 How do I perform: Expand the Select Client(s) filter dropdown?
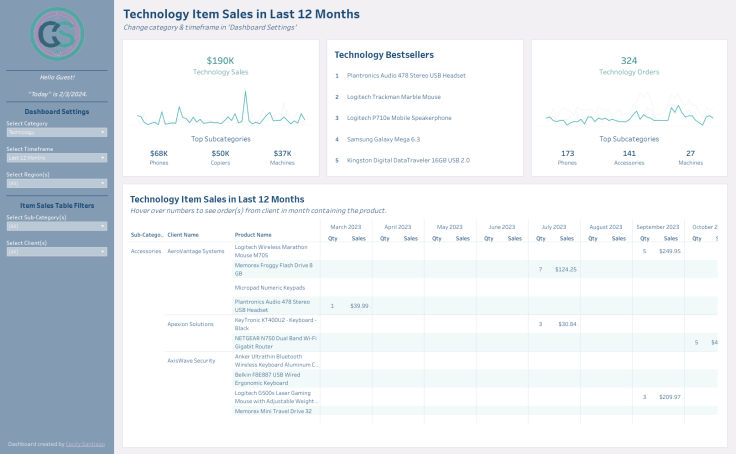click(56, 251)
